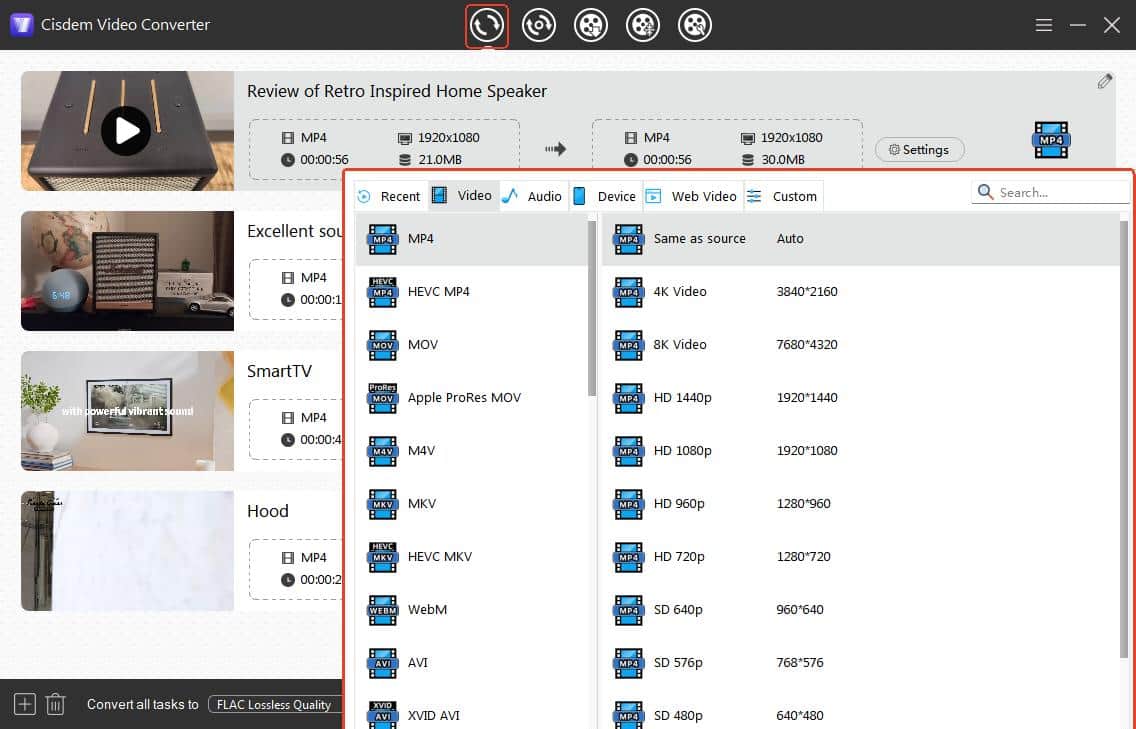The image size is (1136, 729).
Task: Select AVI format
Action: tap(472, 662)
